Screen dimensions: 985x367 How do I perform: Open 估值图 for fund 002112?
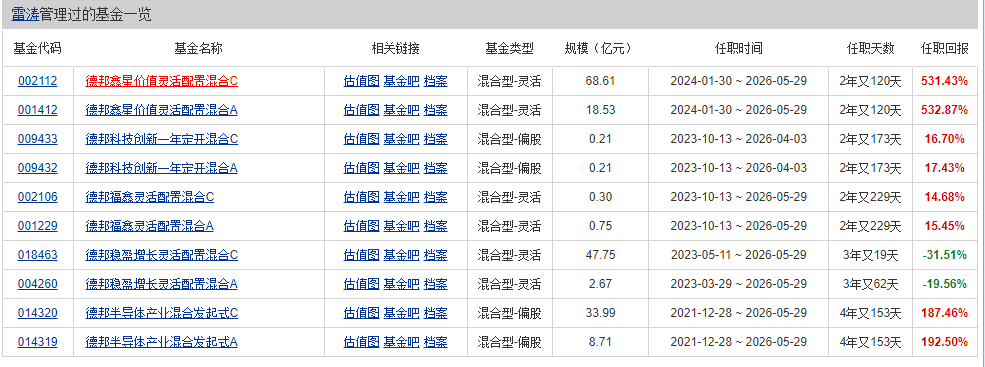tap(361, 81)
